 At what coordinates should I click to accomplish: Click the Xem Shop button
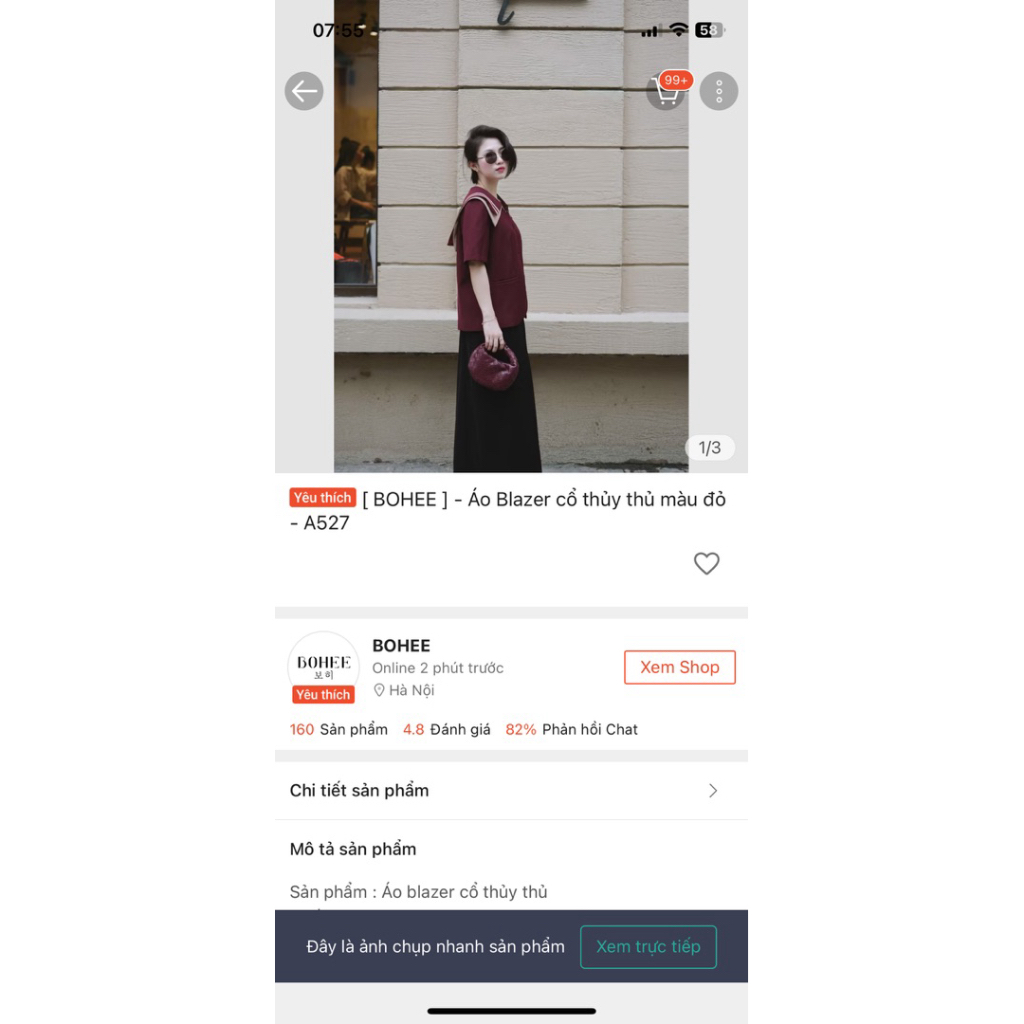(679, 667)
